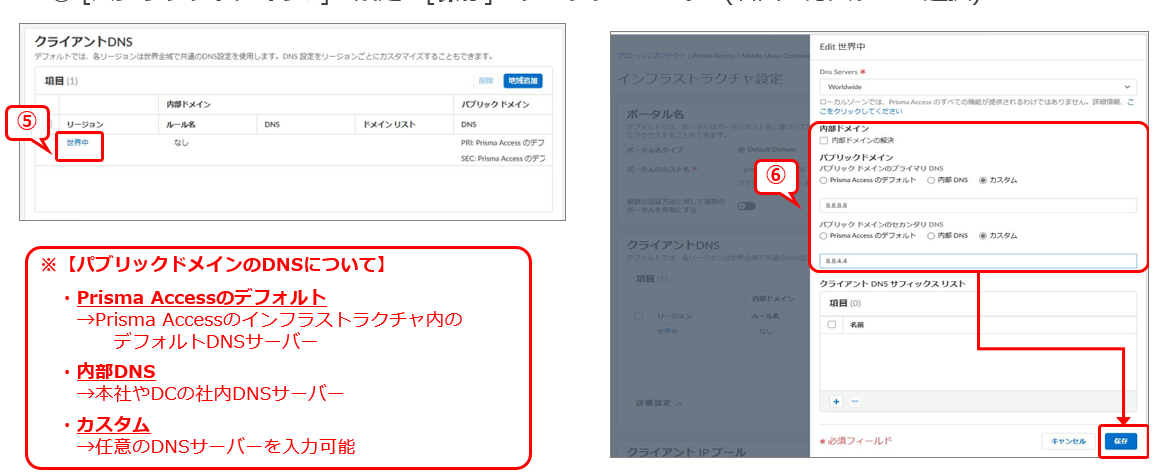Click the 保存 save button
This screenshot has height=474, width=1153.
tap(1120, 441)
